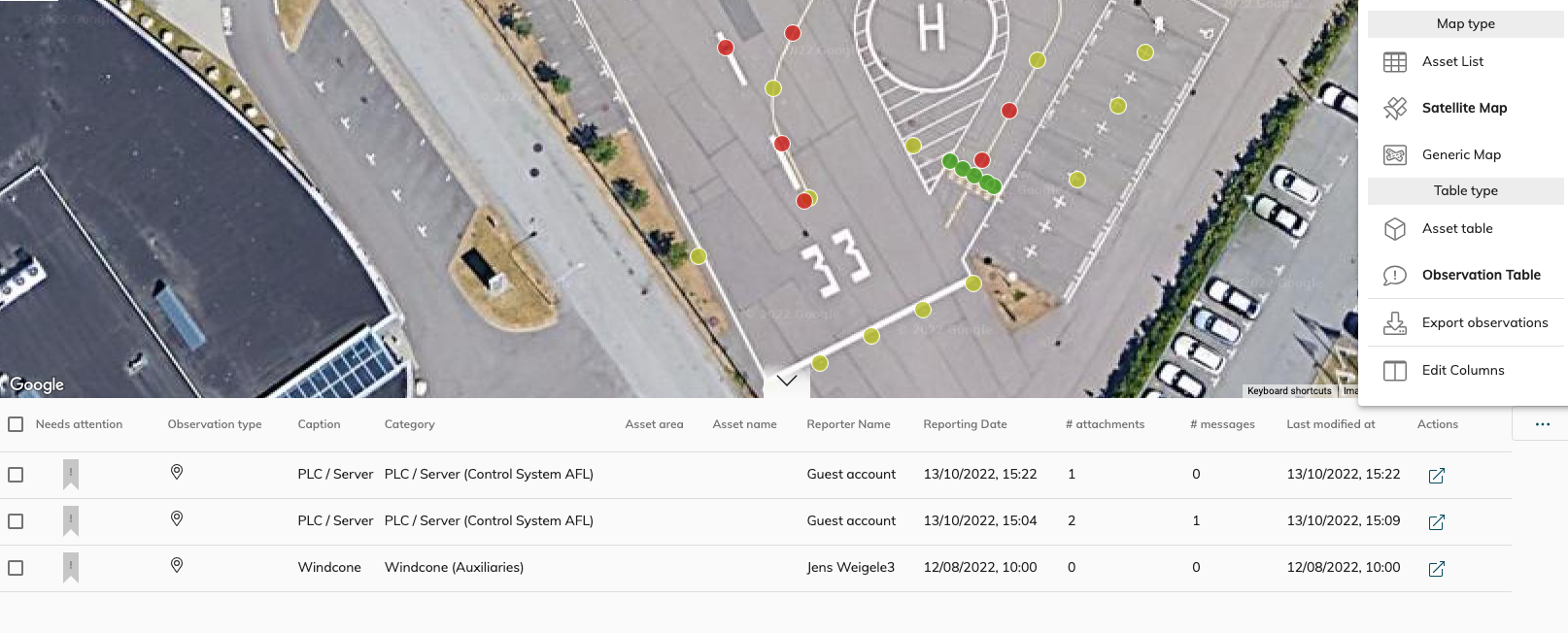Collapse the map with the chevron down
This screenshot has width=1568, height=633.
click(x=787, y=381)
